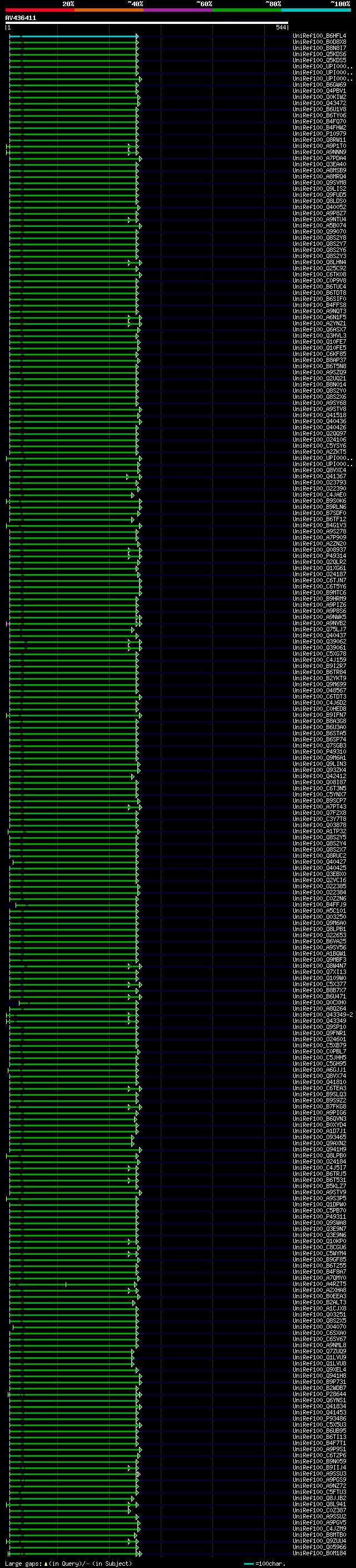Select hit label UniRef100_Q5KDS6
Image resolution: width=356 pixels, height=1568 pixels.
[x=319, y=54]
